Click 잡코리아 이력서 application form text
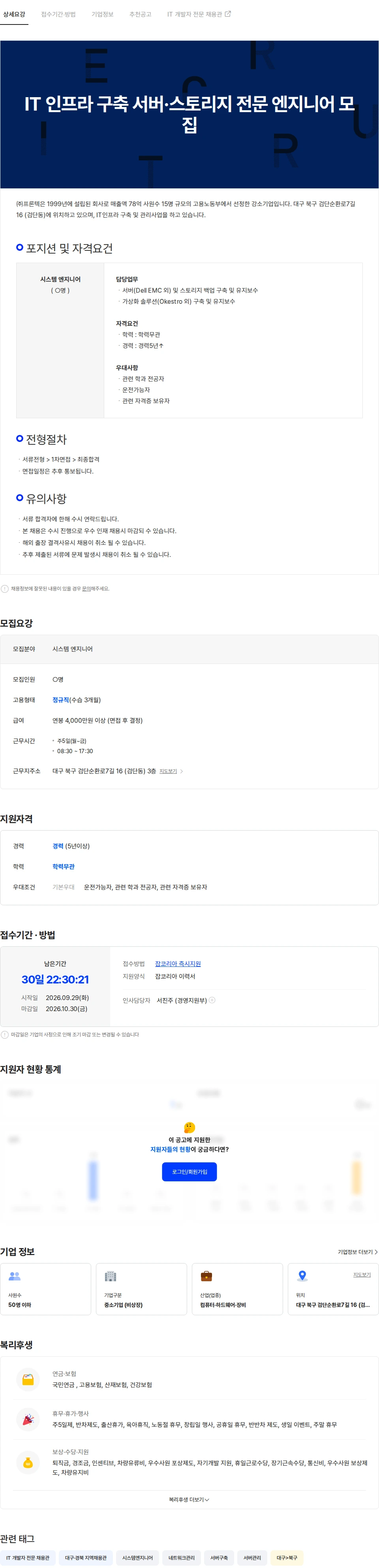Screen dimensions: 379x1568 point(175,976)
